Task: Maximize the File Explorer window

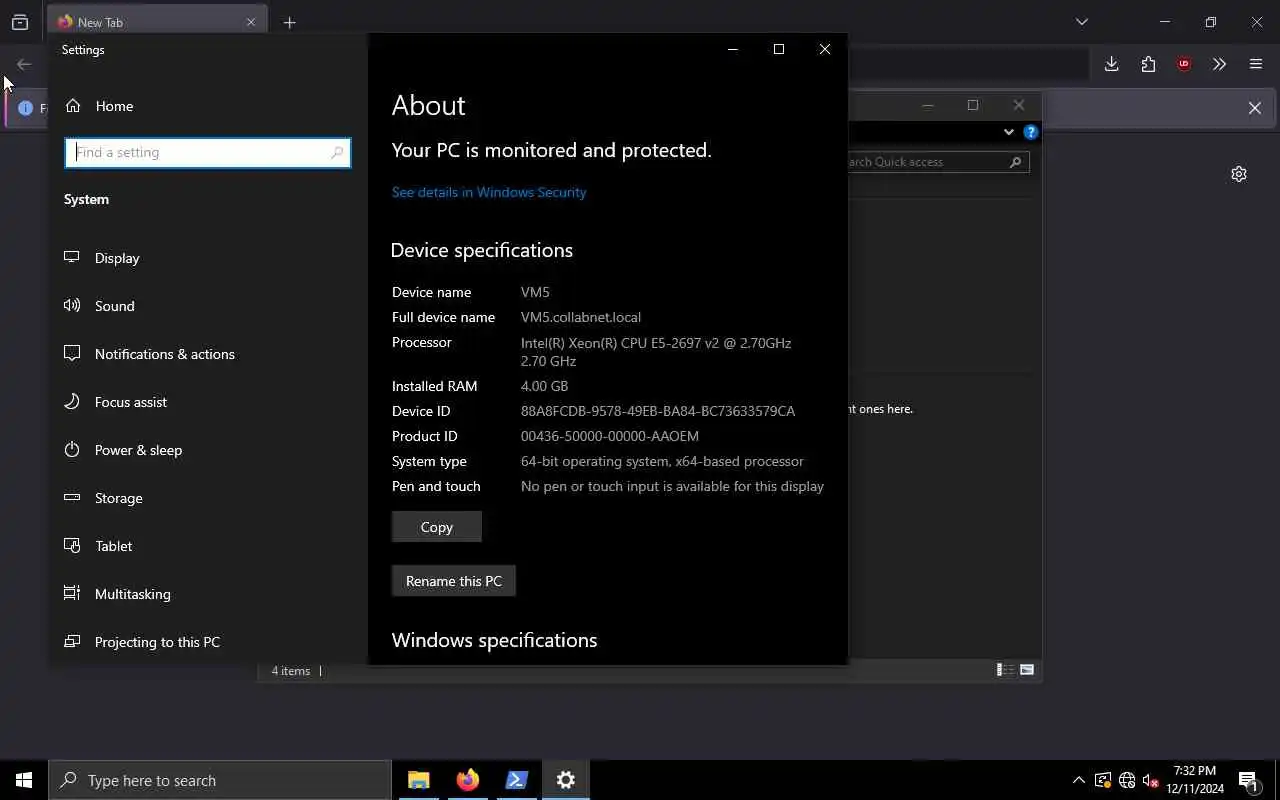Action: pos(973,105)
